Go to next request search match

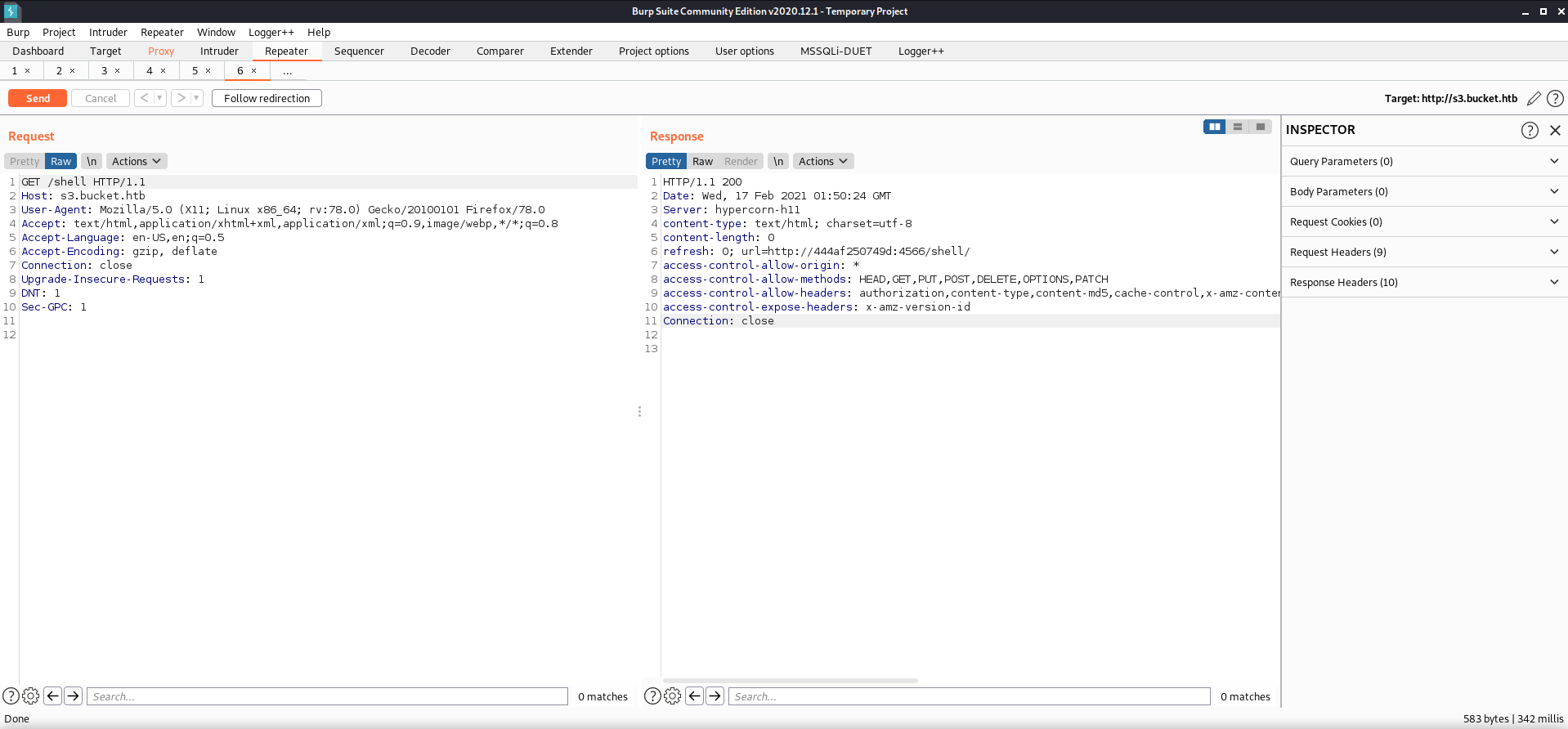click(73, 695)
